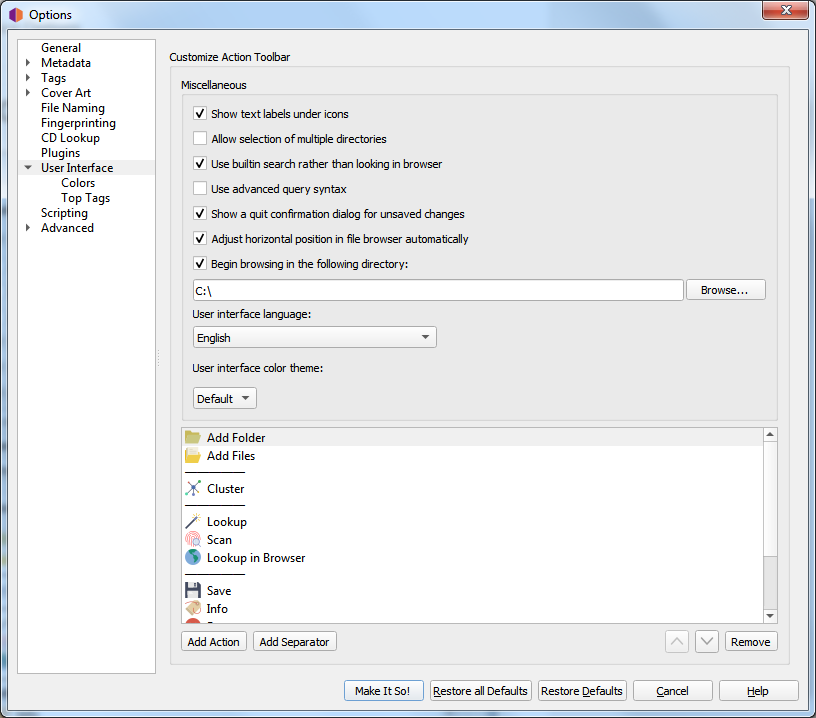Viewport: 816px width, 718px height.
Task: Expand the Metadata tree section
Action: tap(28, 63)
